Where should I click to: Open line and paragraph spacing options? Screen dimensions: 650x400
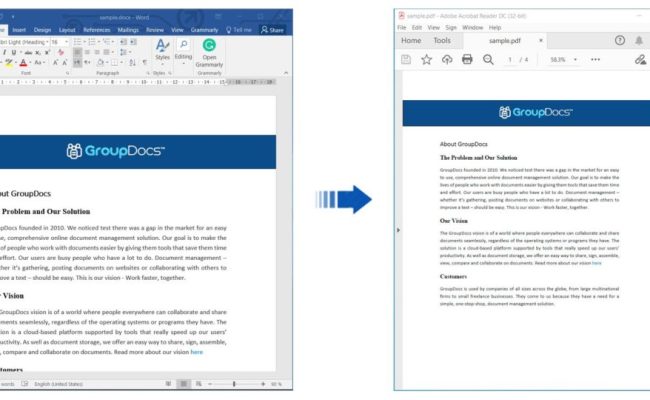coord(124,52)
